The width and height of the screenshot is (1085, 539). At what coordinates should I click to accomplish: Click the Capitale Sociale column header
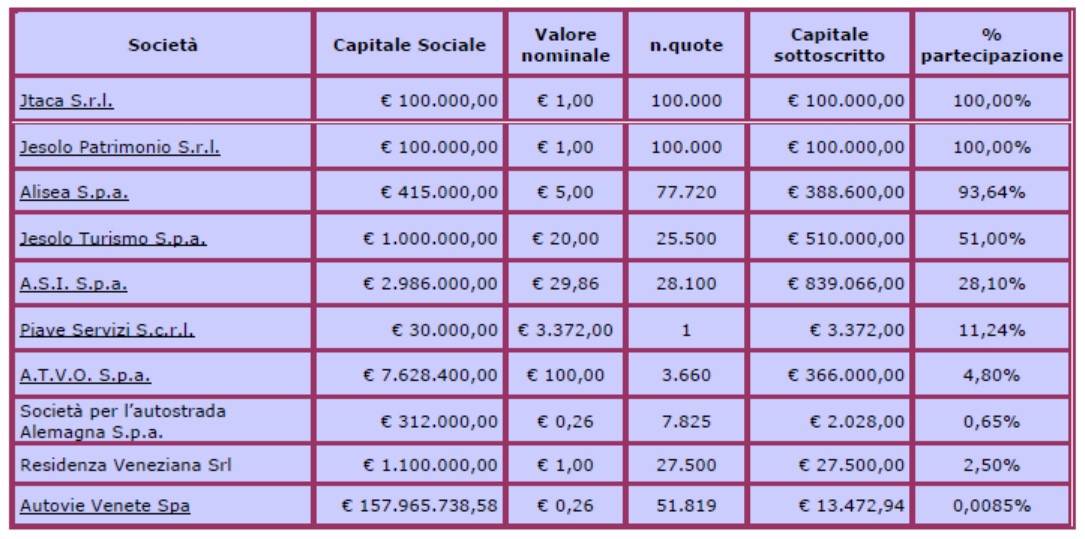(410, 45)
